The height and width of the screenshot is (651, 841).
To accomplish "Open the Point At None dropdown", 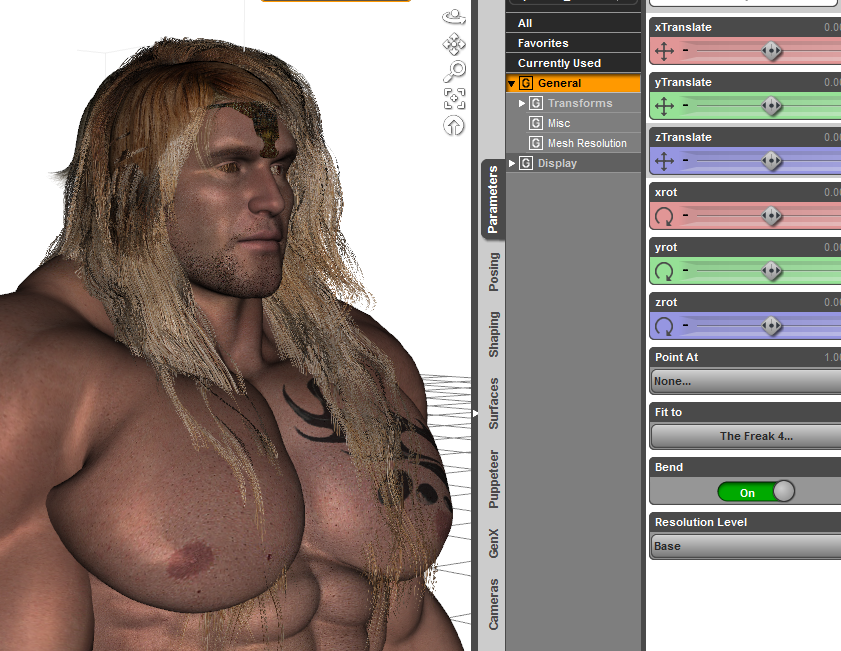I will click(x=746, y=381).
